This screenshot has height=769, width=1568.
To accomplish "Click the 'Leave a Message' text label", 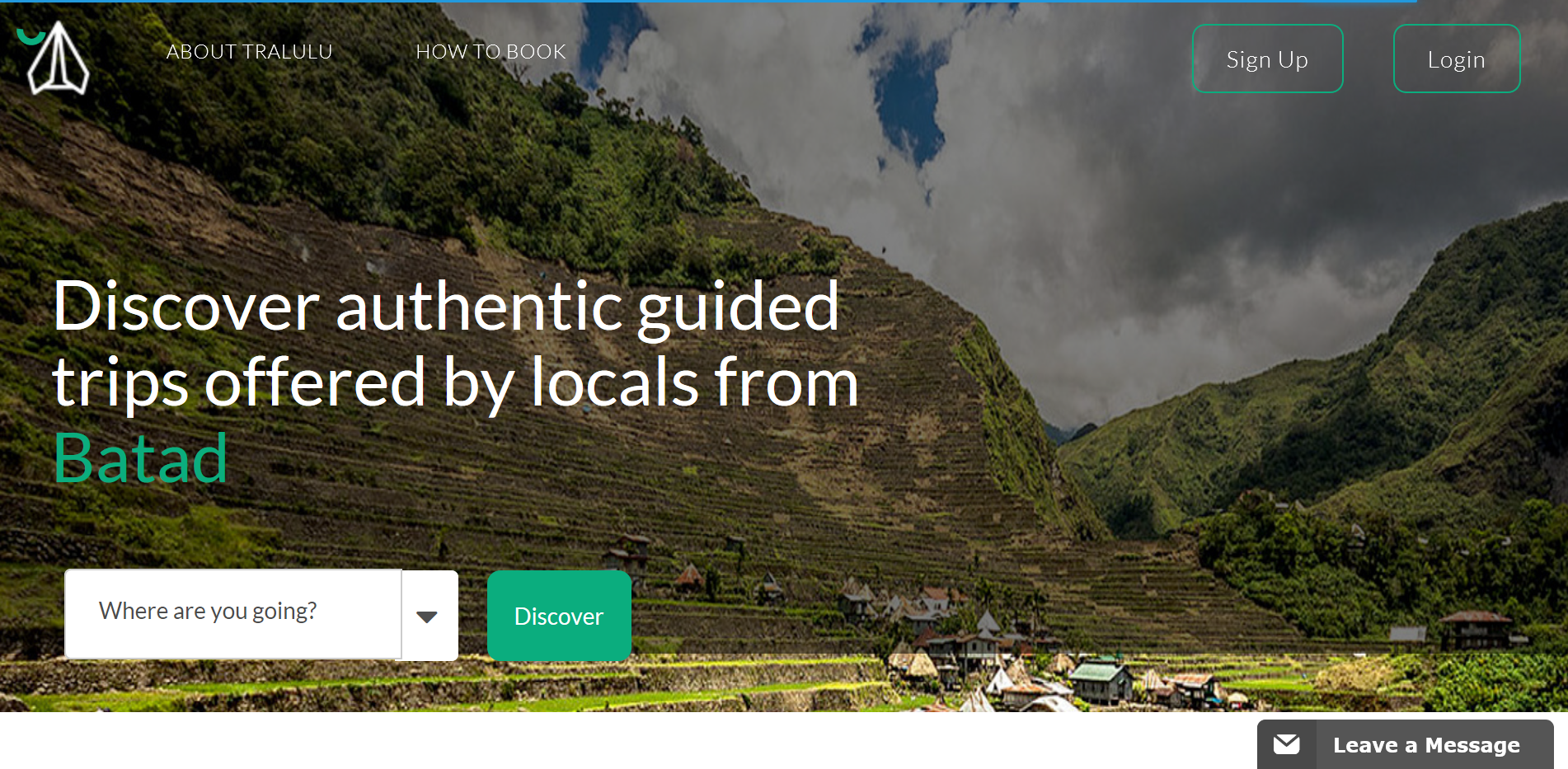I will click(1426, 745).
